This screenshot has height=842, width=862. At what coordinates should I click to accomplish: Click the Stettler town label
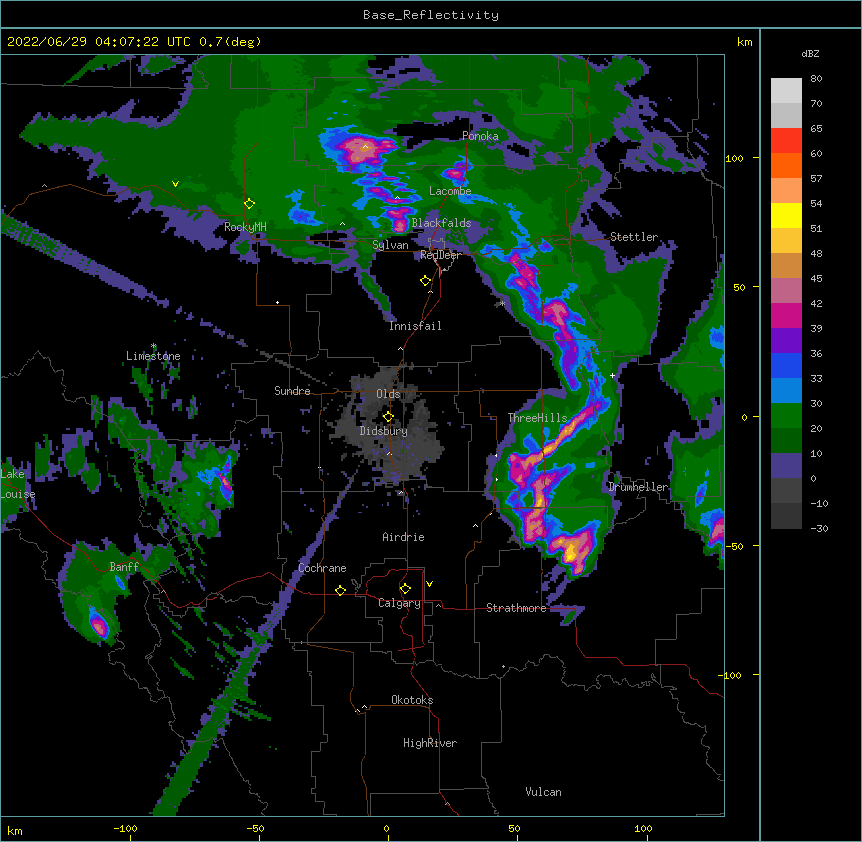(634, 237)
